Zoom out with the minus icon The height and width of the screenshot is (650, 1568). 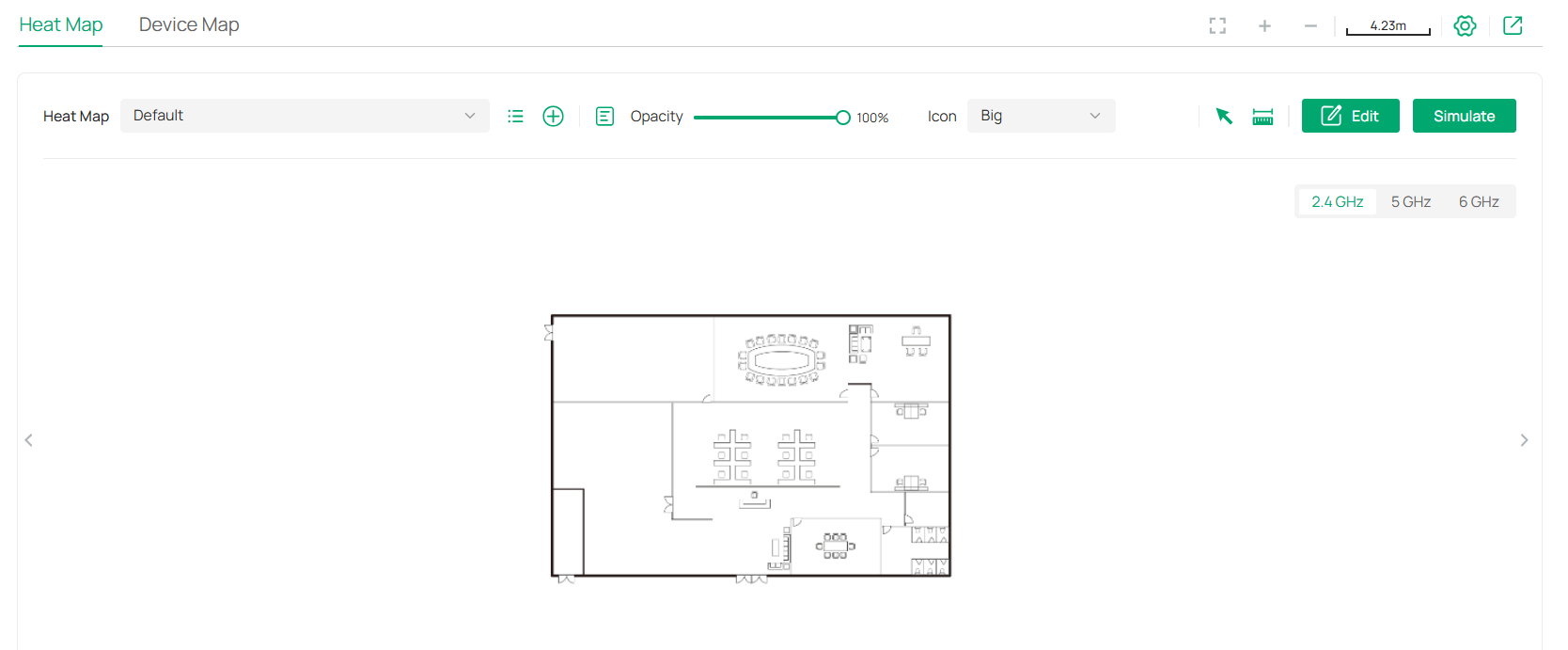(1310, 26)
